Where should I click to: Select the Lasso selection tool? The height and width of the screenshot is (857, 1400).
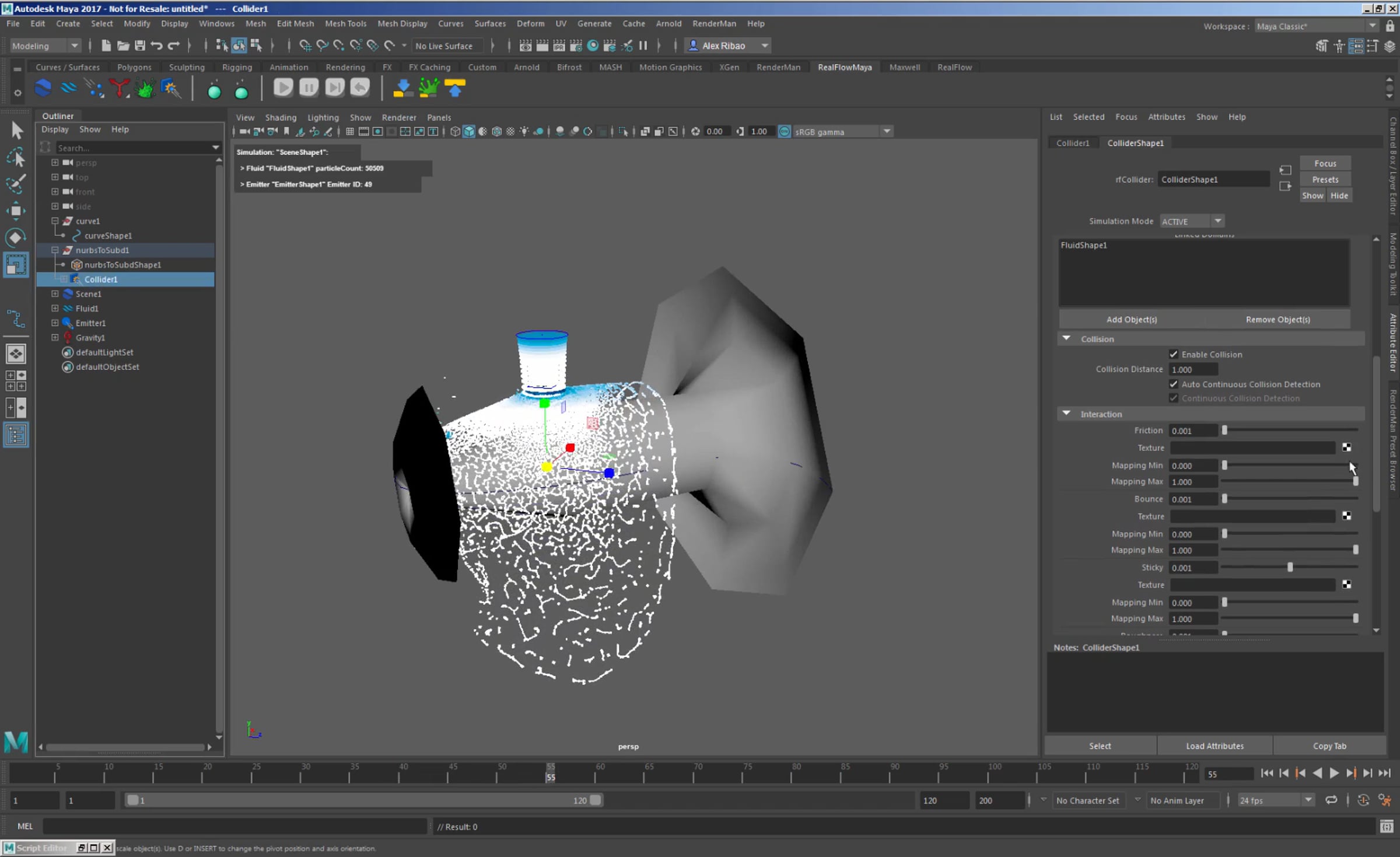coord(16,158)
